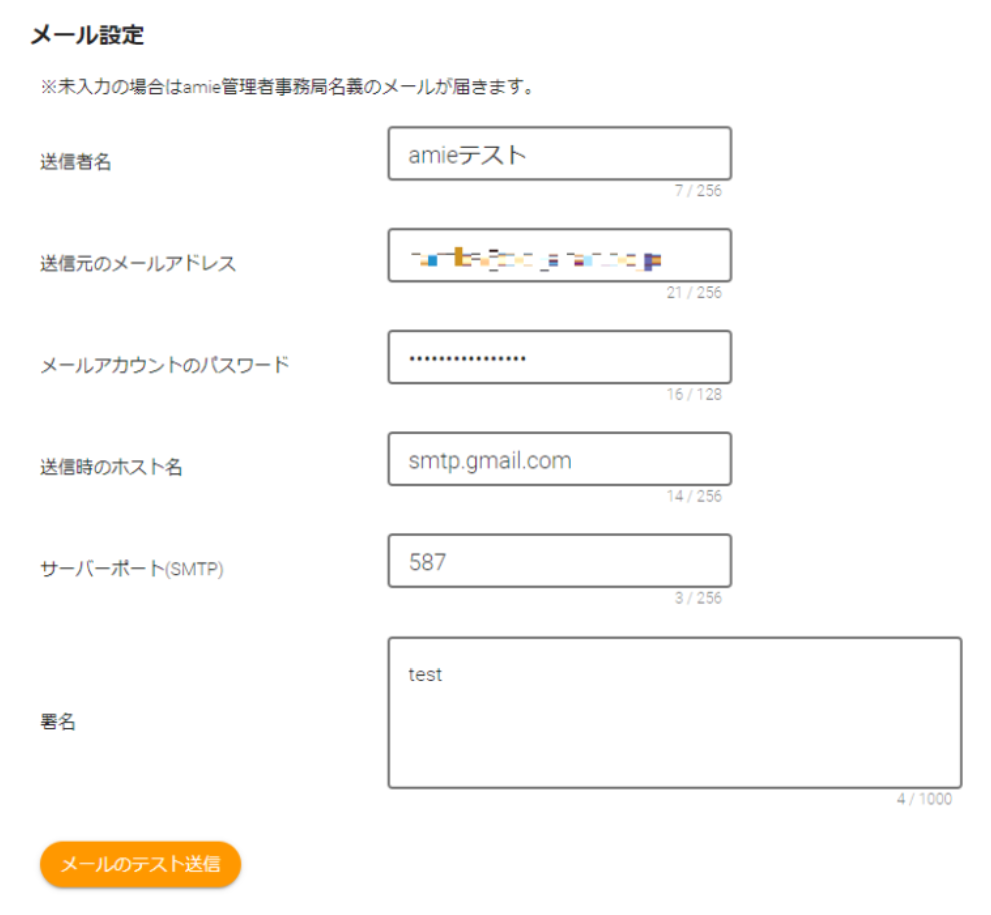Click the 14 / 256 host counter

click(693, 497)
